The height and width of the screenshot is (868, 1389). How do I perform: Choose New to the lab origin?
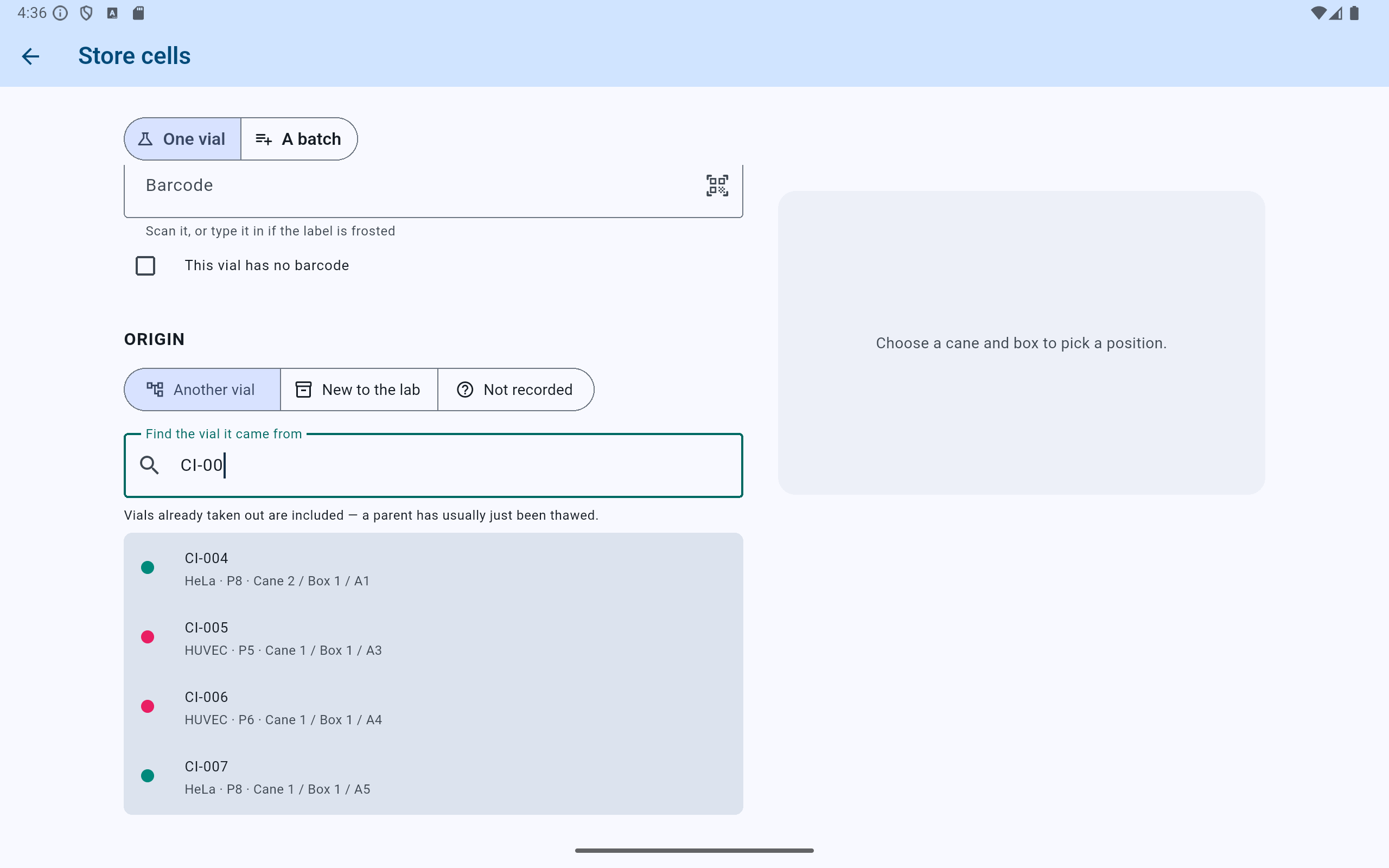click(x=359, y=390)
